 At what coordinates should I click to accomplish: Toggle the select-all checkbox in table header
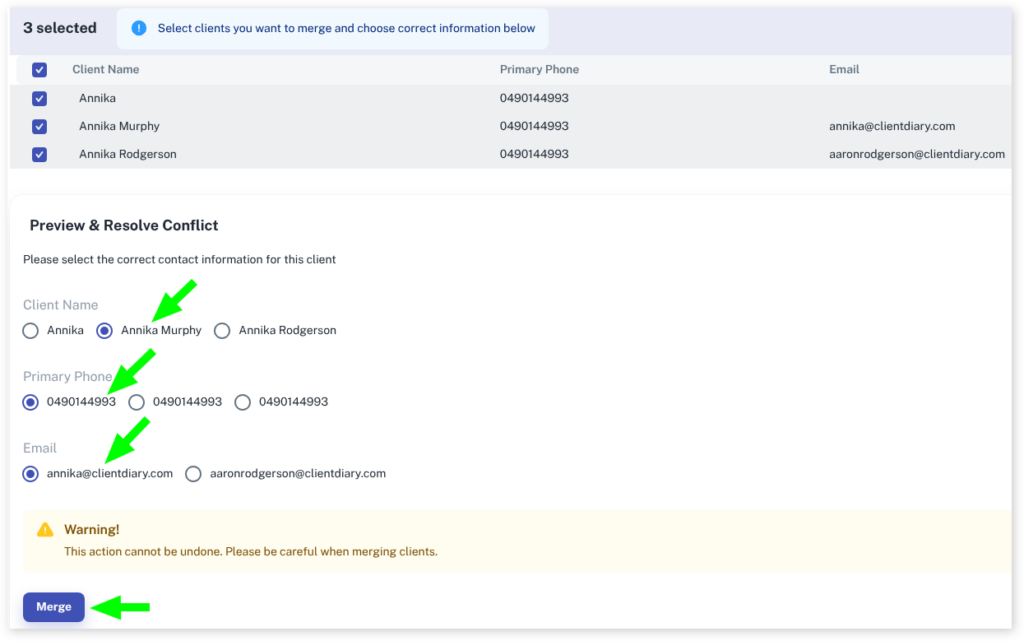tap(39, 70)
